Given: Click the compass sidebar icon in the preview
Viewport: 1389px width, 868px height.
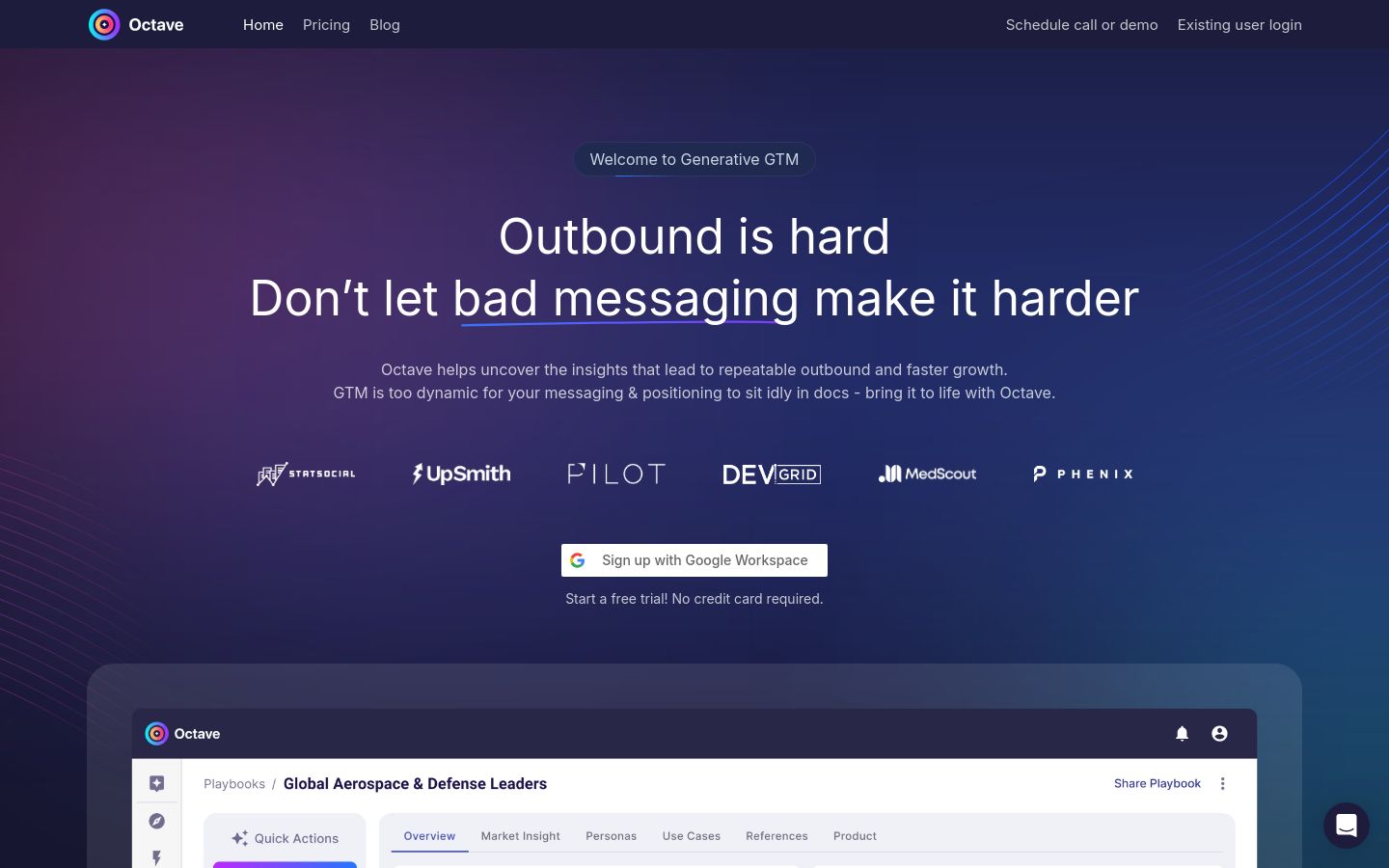Looking at the screenshot, I should pos(157,821).
